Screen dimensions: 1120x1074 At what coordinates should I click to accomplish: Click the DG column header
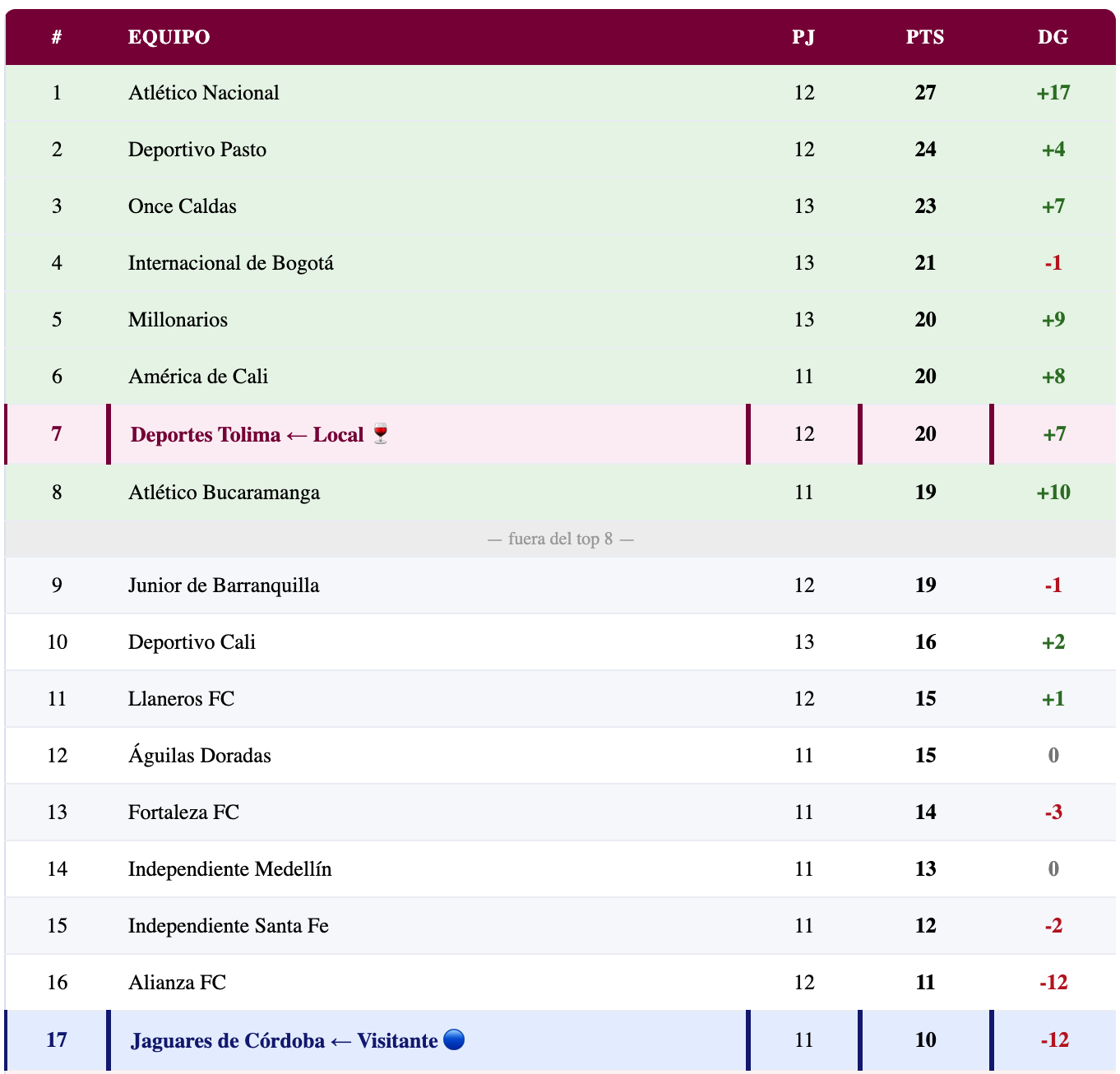1053,37
